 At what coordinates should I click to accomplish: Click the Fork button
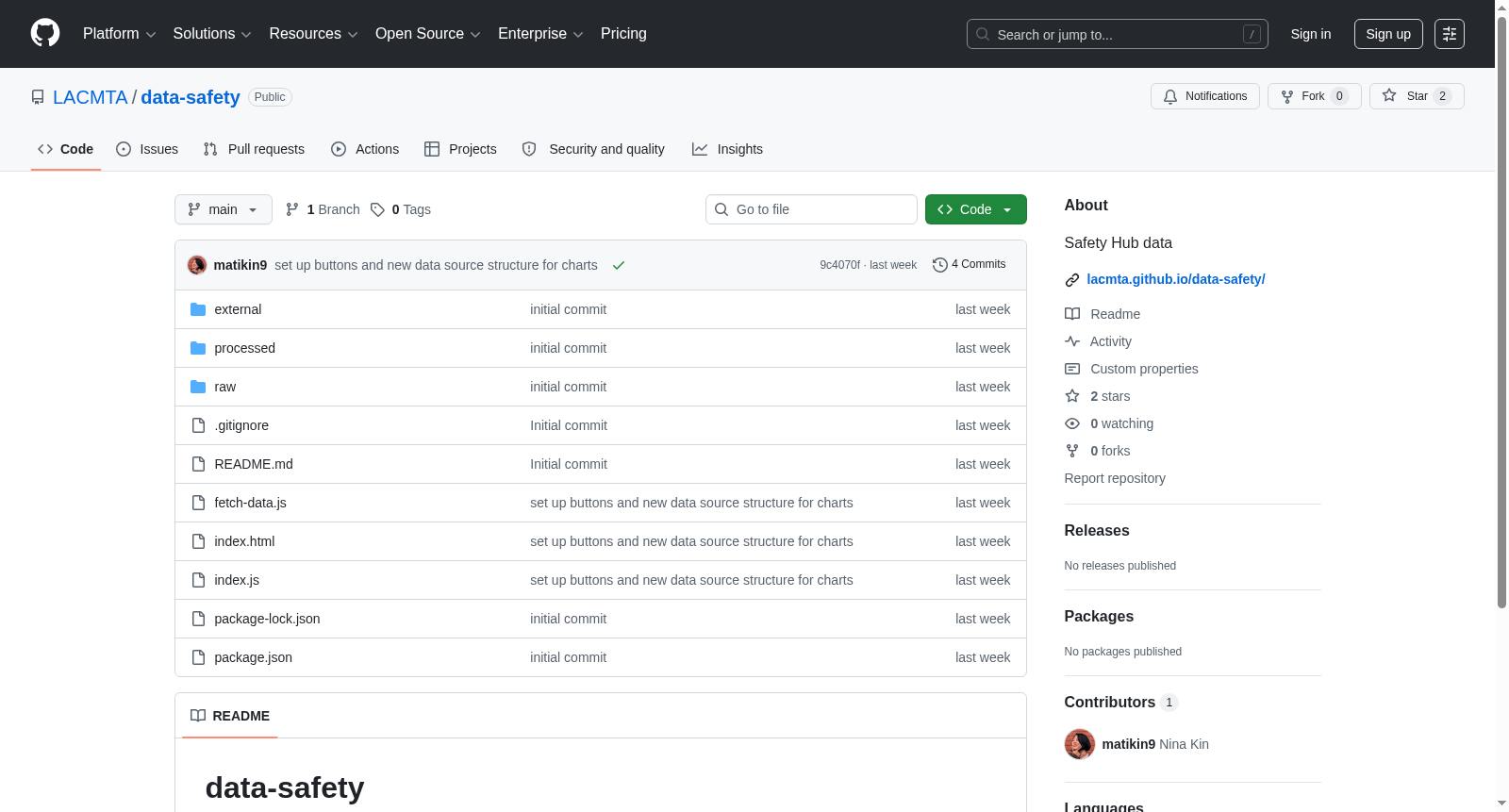(1315, 96)
